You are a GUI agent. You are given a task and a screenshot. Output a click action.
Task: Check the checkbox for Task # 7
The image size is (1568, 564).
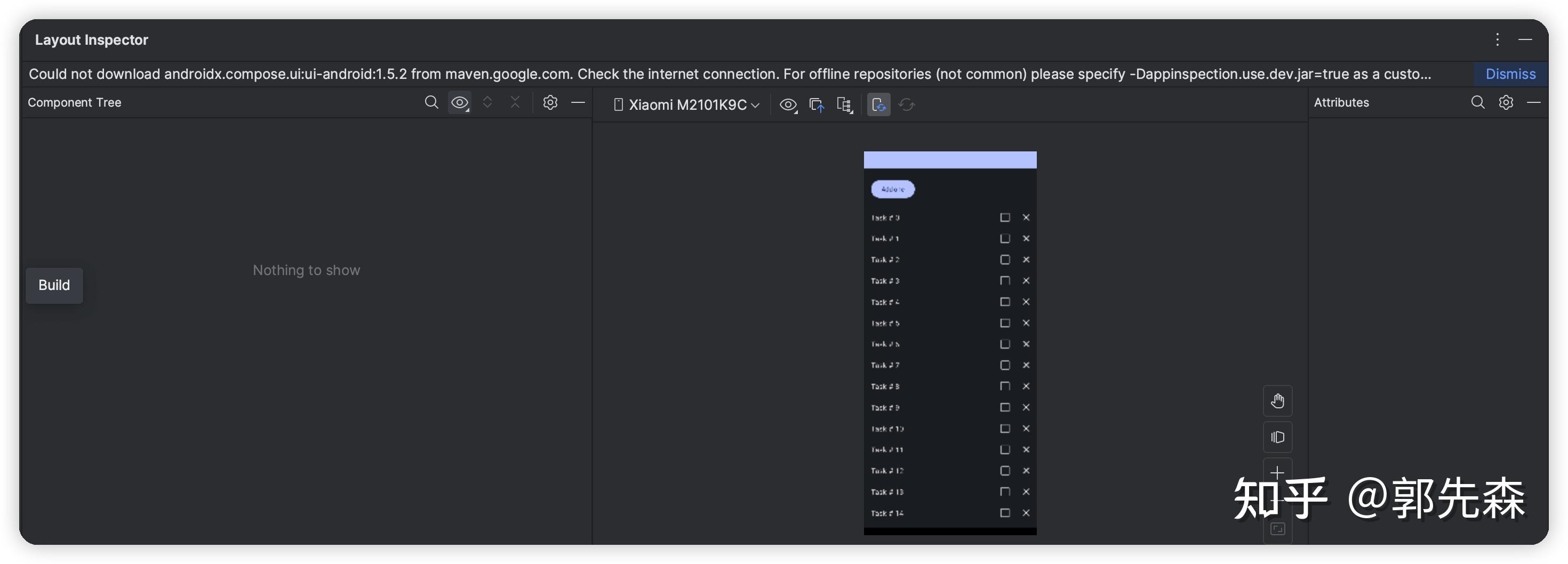coord(1004,365)
